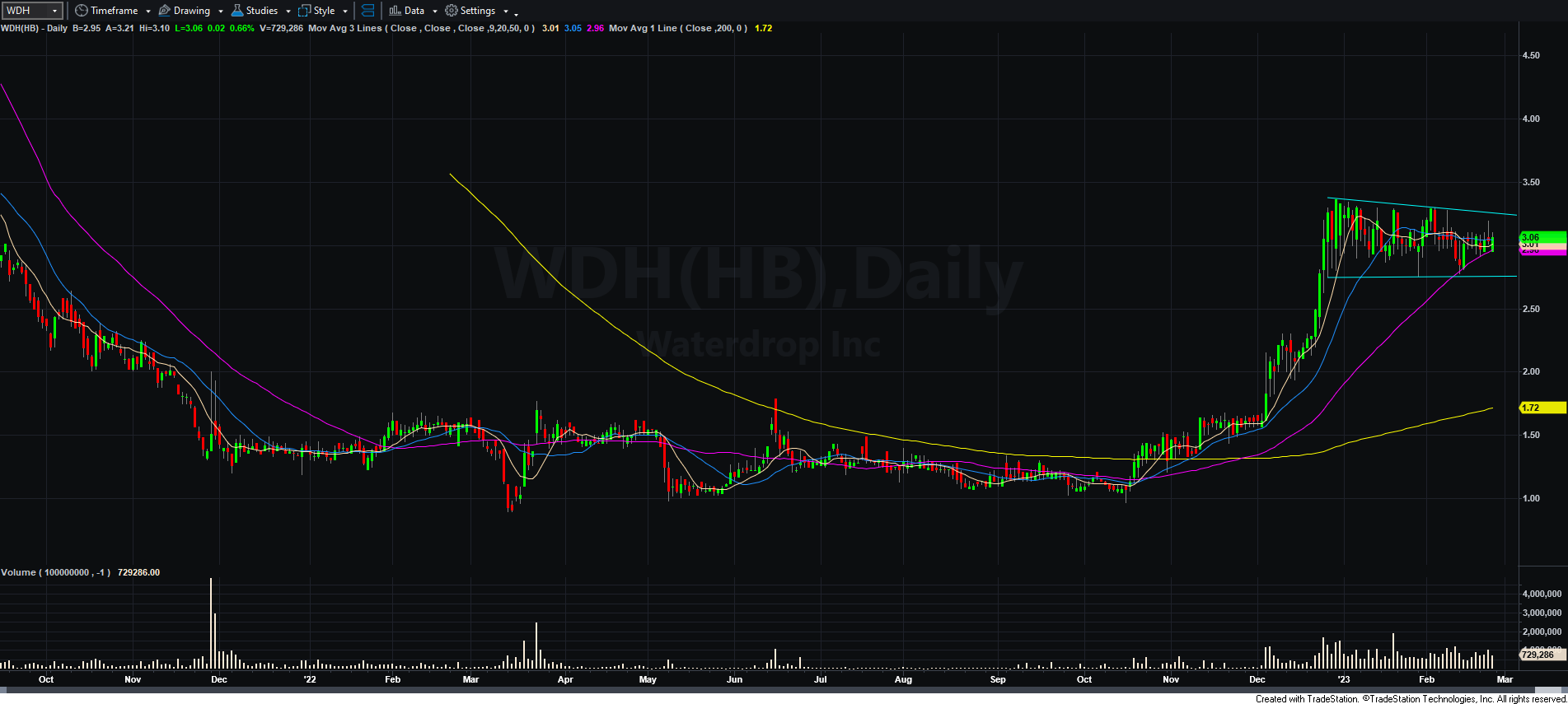Viewport: 1568px width, 704px height.
Task: Click the Settings gear icon
Action: [451, 11]
